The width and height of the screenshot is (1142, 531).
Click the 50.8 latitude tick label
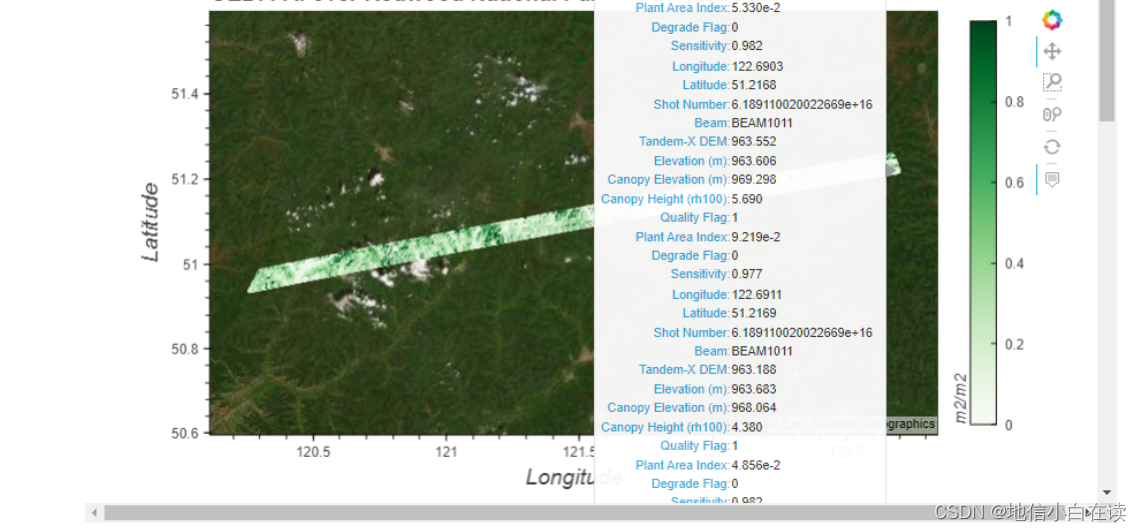pyautogui.click(x=186, y=349)
